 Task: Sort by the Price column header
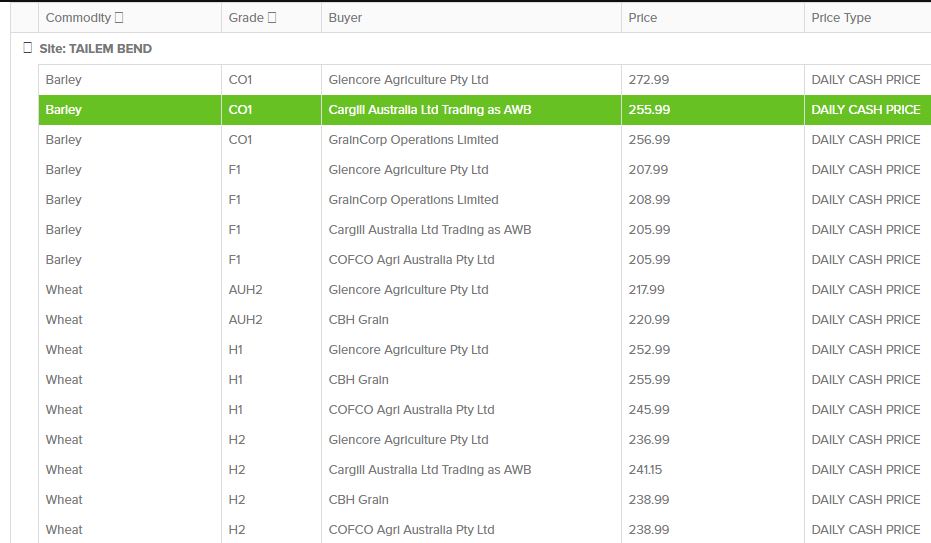click(642, 18)
